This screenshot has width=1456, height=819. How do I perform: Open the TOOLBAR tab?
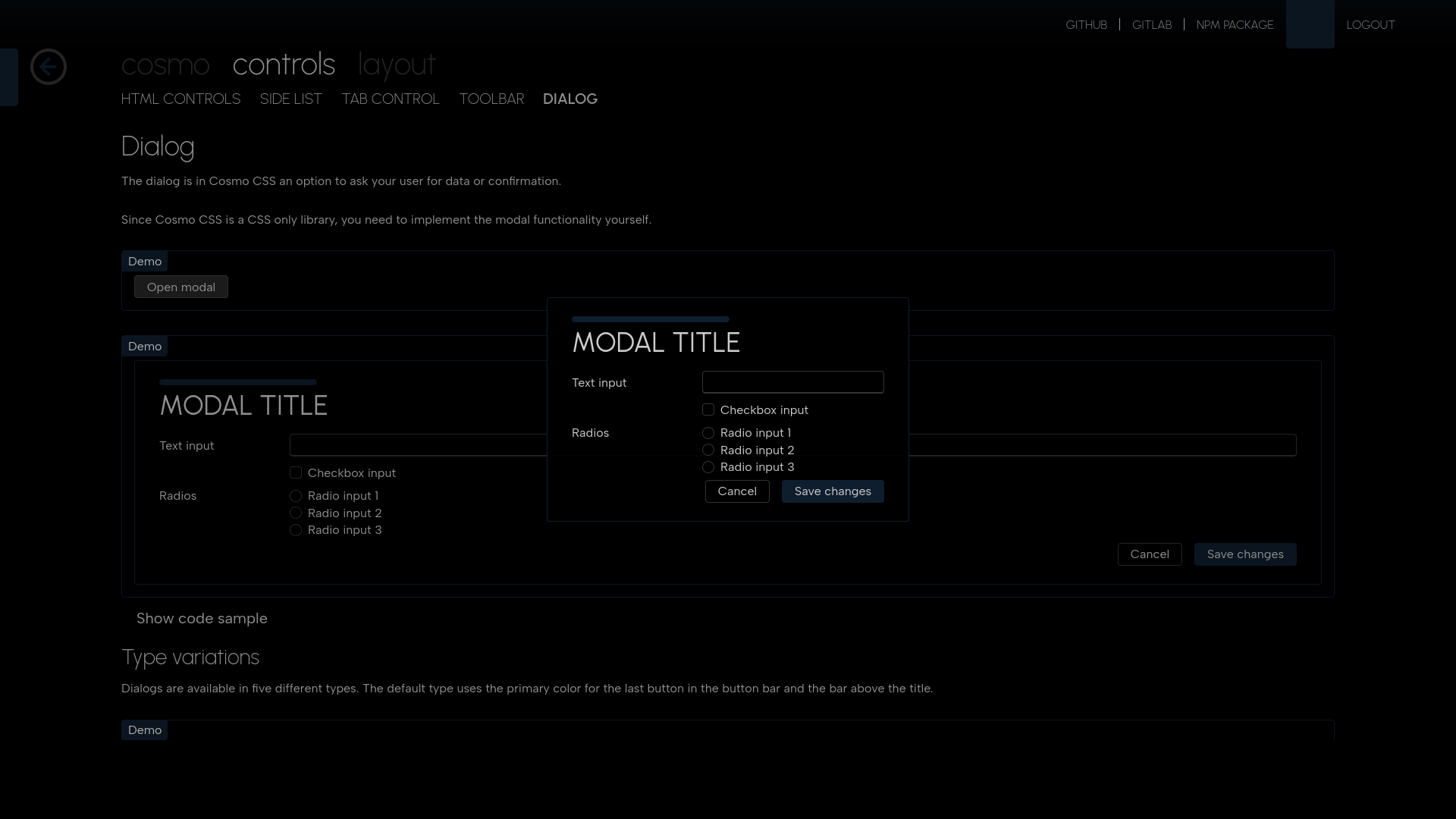click(x=491, y=99)
